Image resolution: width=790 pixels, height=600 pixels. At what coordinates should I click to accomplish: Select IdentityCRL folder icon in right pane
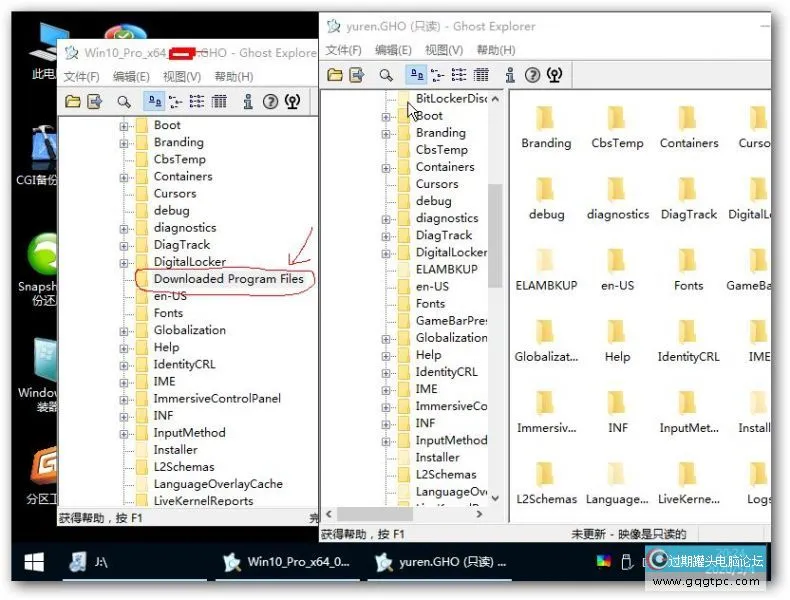[x=688, y=332]
